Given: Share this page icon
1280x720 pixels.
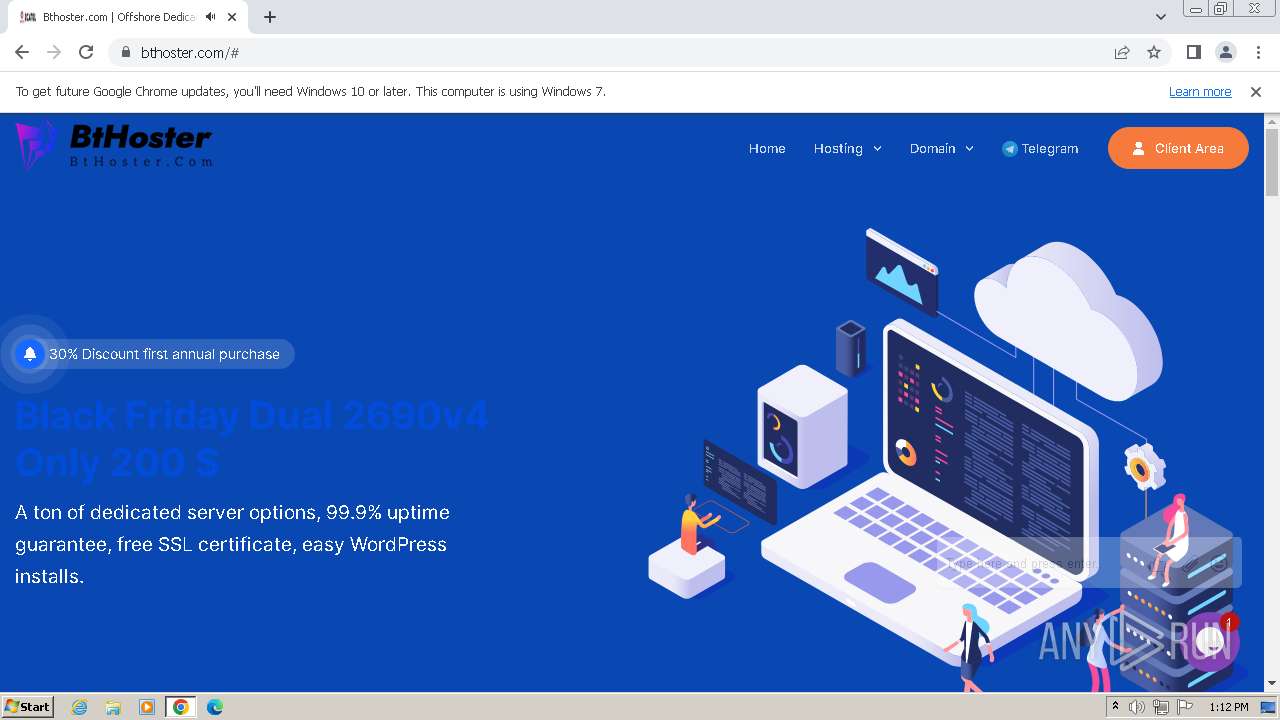Looking at the screenshot, I should click(1122, 52).
